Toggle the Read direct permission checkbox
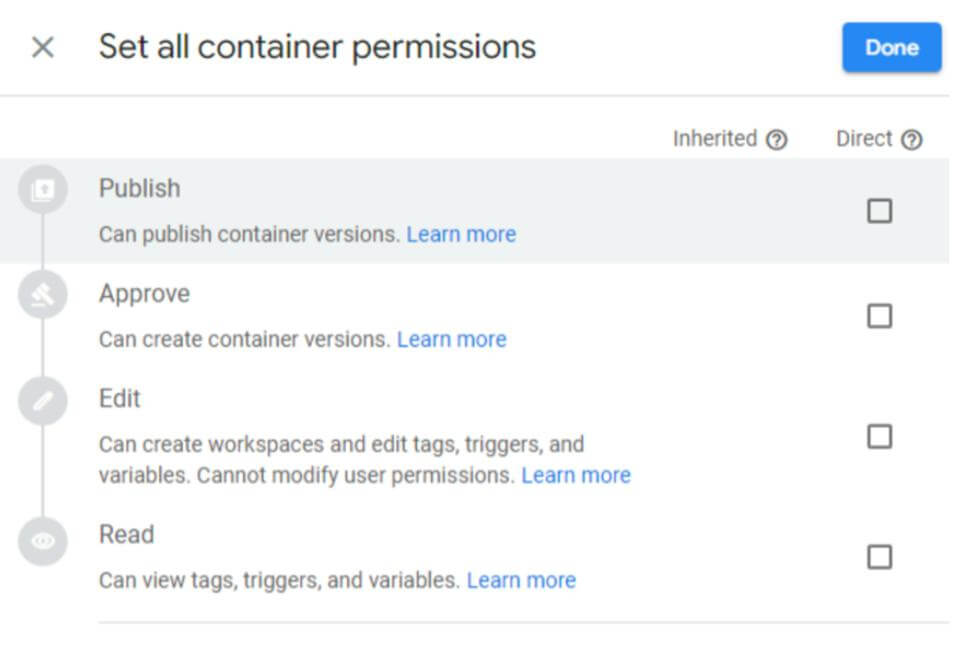The image size is (956, 656). click(x=879, y=556)
